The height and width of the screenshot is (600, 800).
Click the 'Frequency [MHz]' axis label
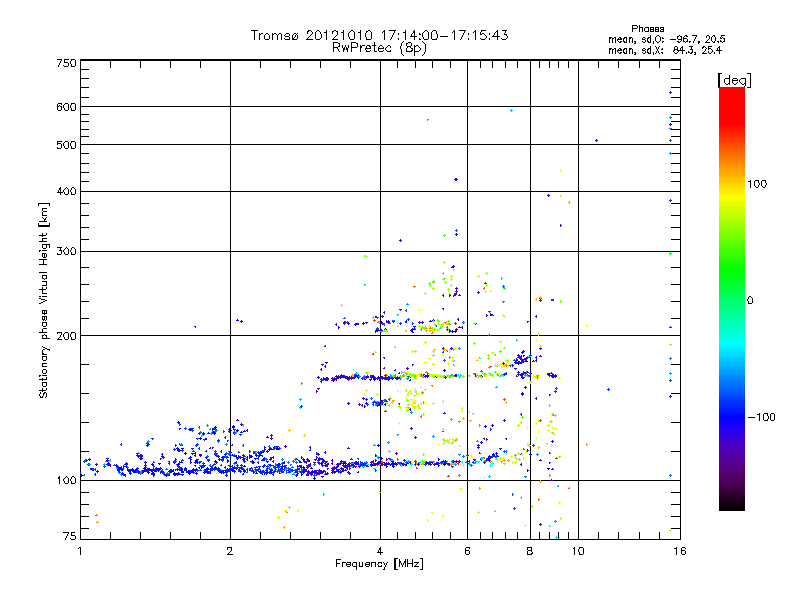point(379,564)
